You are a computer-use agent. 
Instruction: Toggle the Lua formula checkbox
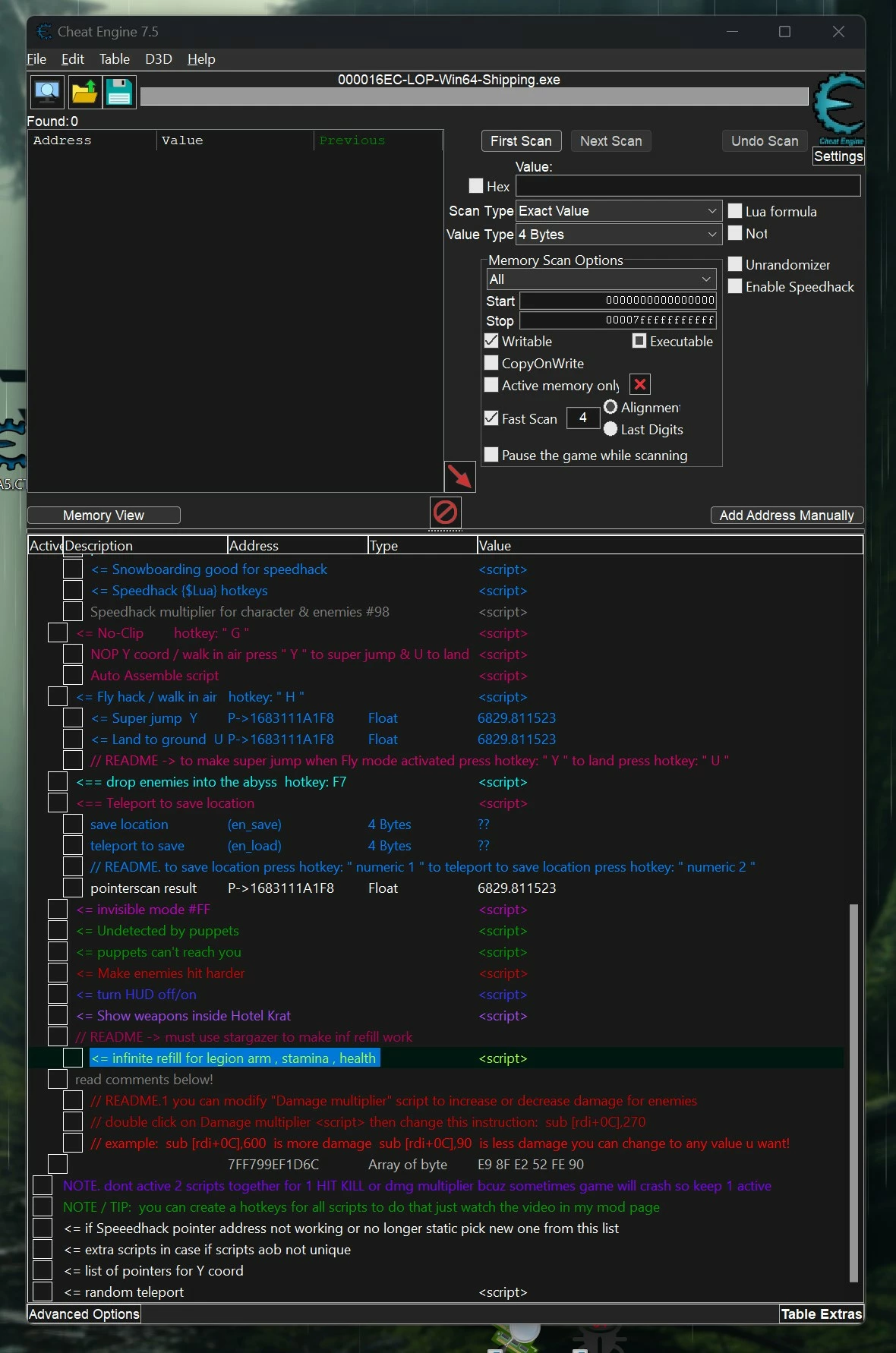coord(735,210)
